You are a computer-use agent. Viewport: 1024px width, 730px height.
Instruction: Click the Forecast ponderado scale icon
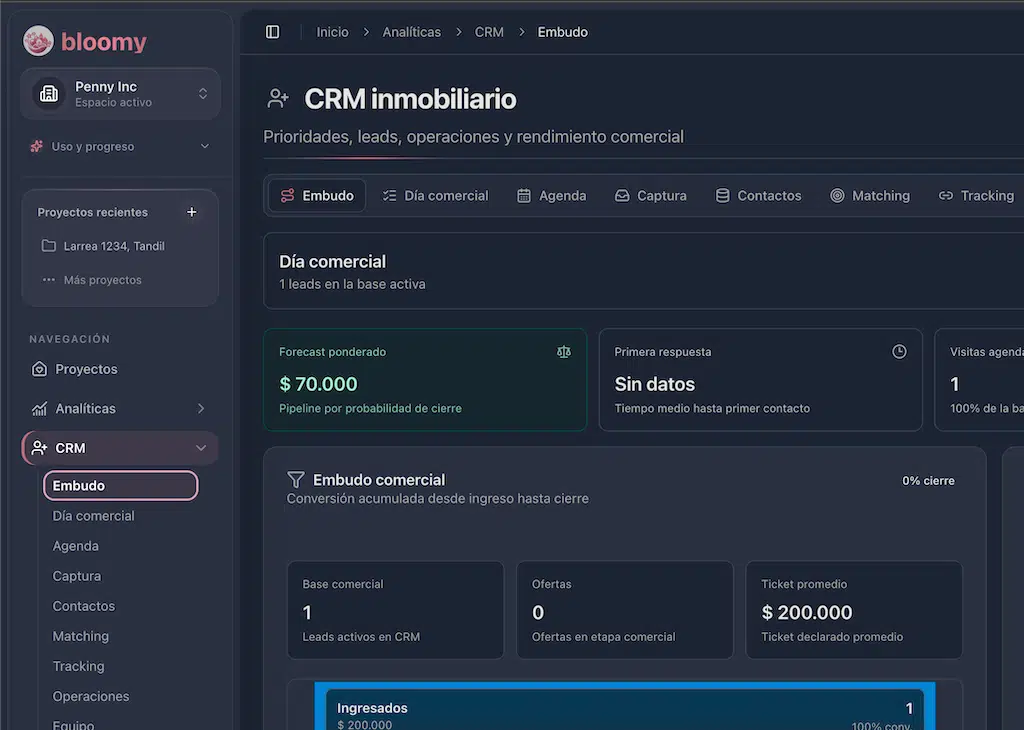click(x=564, y=352)
